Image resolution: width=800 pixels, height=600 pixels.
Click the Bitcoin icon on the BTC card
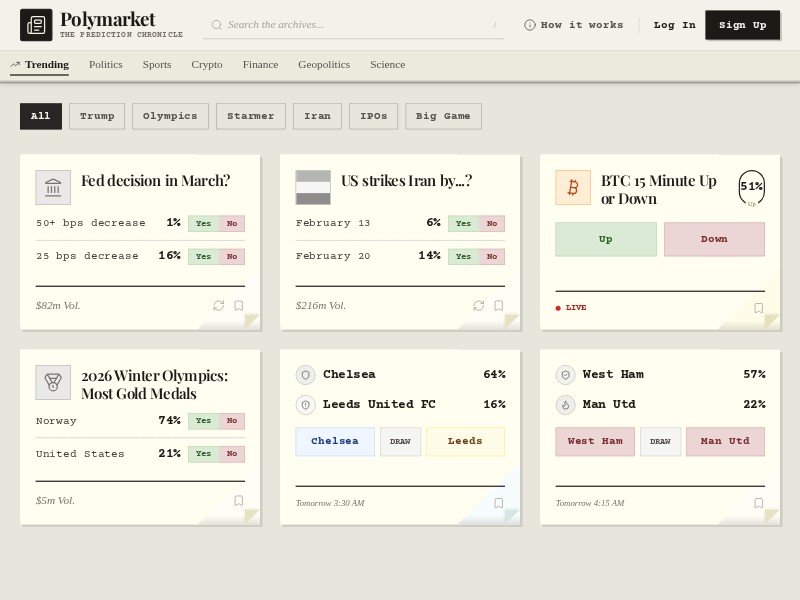point(573,189)
